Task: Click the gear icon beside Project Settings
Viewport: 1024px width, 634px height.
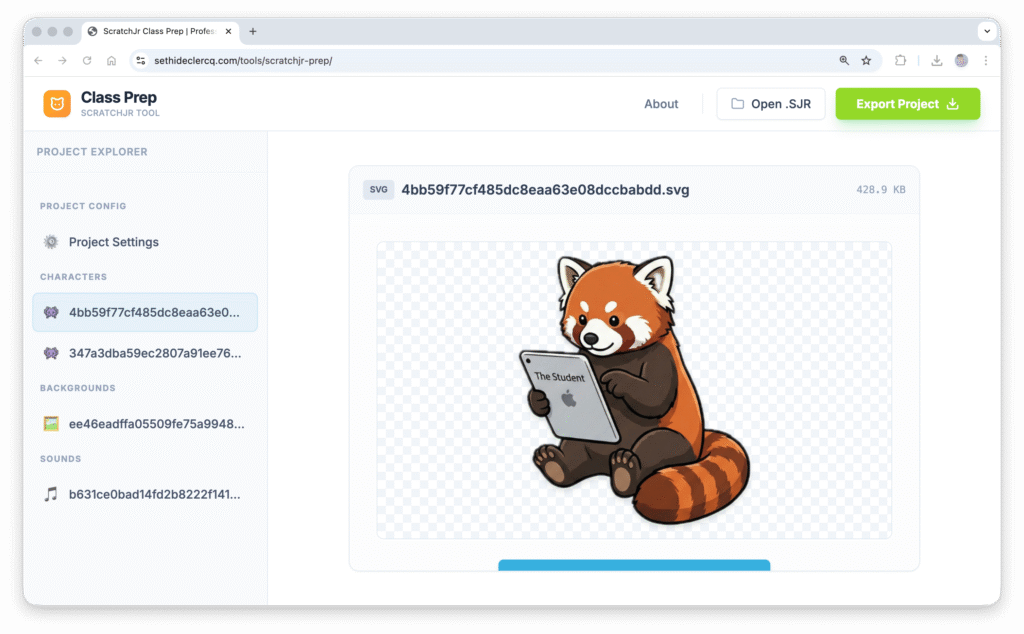Action: coord(51,242)
